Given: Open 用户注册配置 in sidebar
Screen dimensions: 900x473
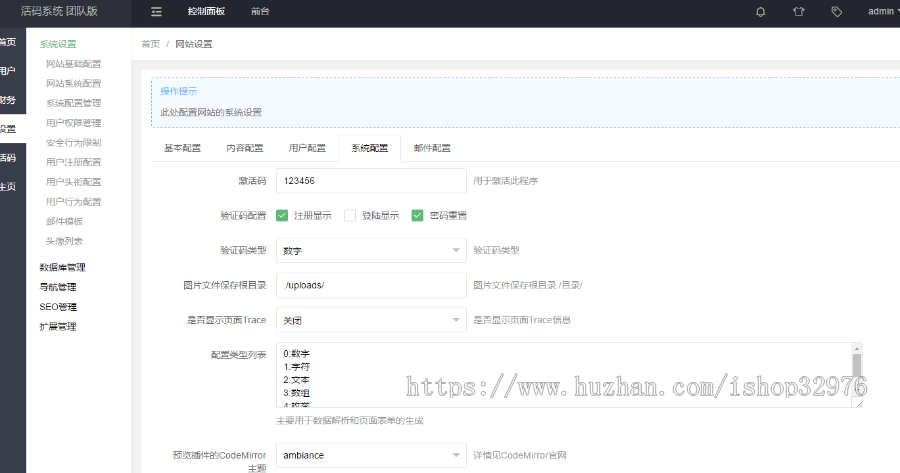Looking at the screenshot, I should pos(73,162).
